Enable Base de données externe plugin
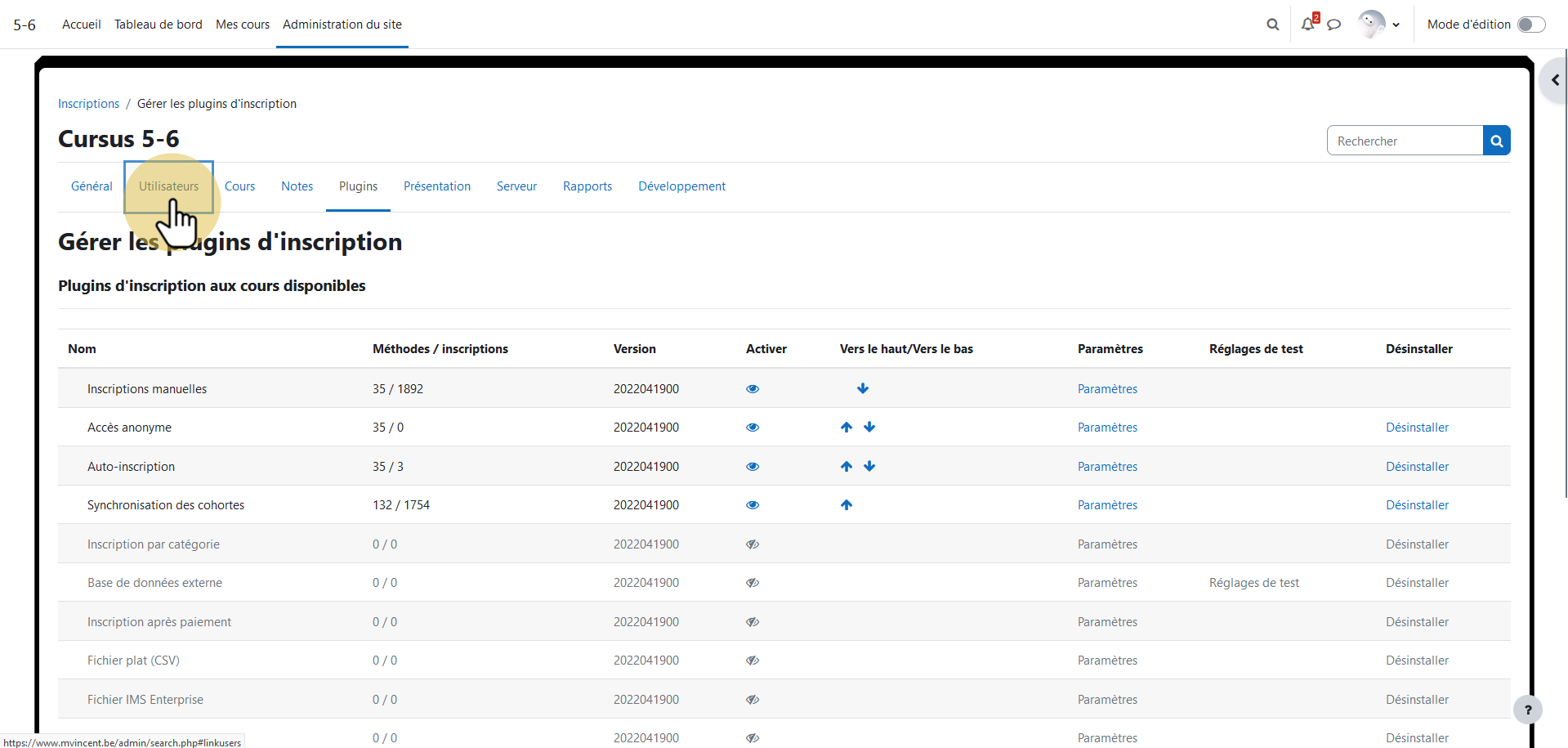1568x748 pixels. tap(753, 583)
